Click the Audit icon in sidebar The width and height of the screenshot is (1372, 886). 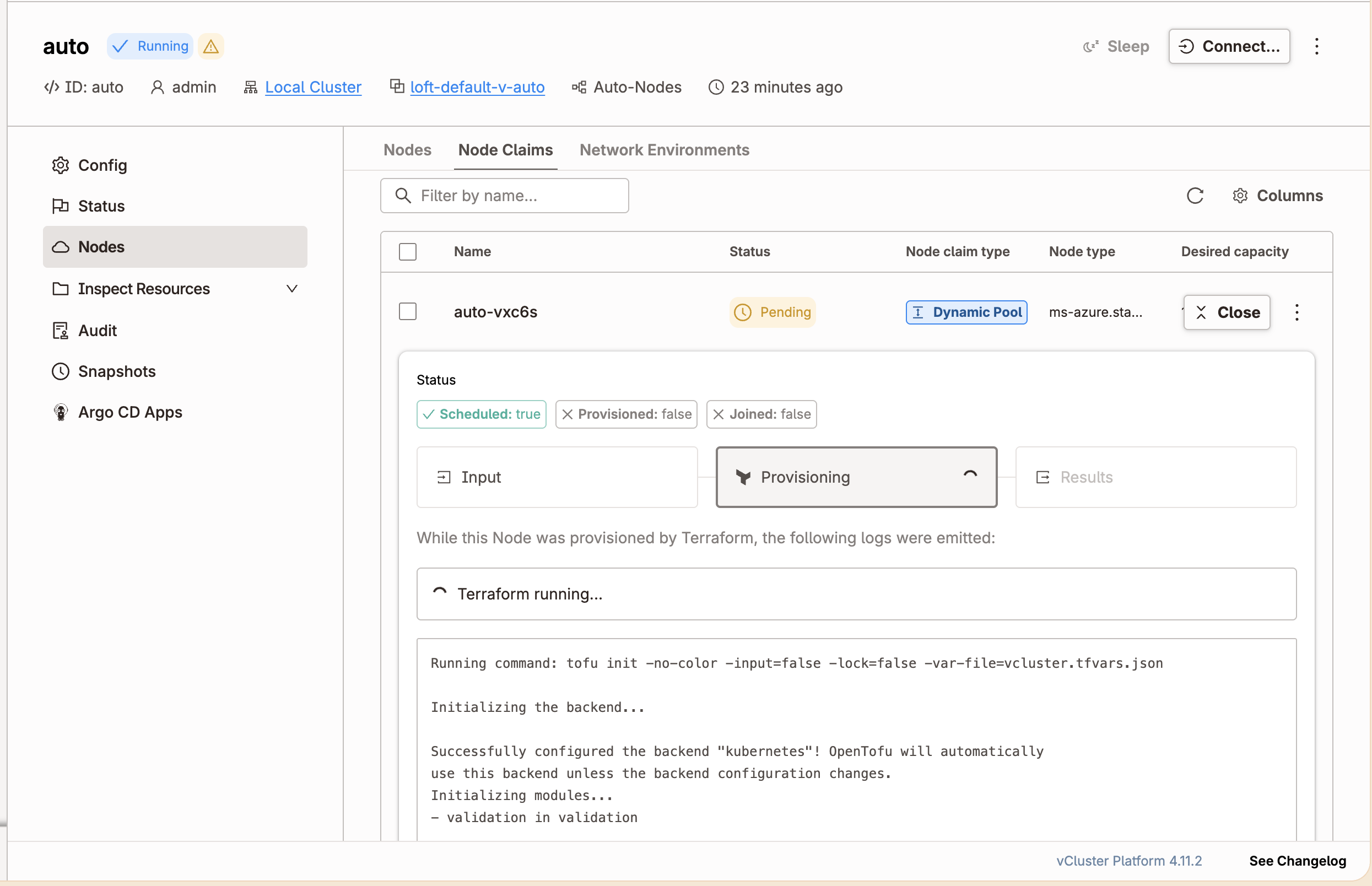coord(61,330)
